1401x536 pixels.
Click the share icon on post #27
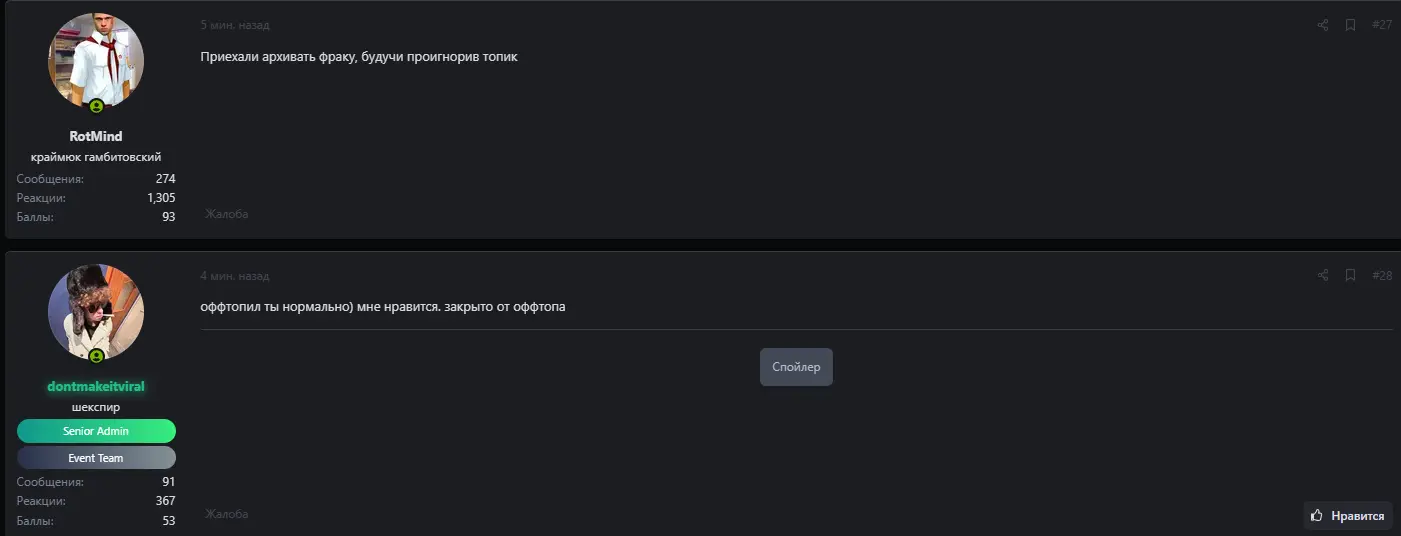click(x=1323, y=25)
